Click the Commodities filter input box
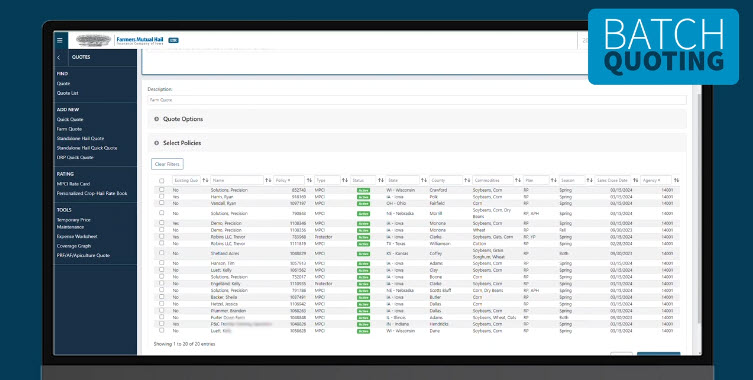753x380 pixels. (x=493, y=180)
